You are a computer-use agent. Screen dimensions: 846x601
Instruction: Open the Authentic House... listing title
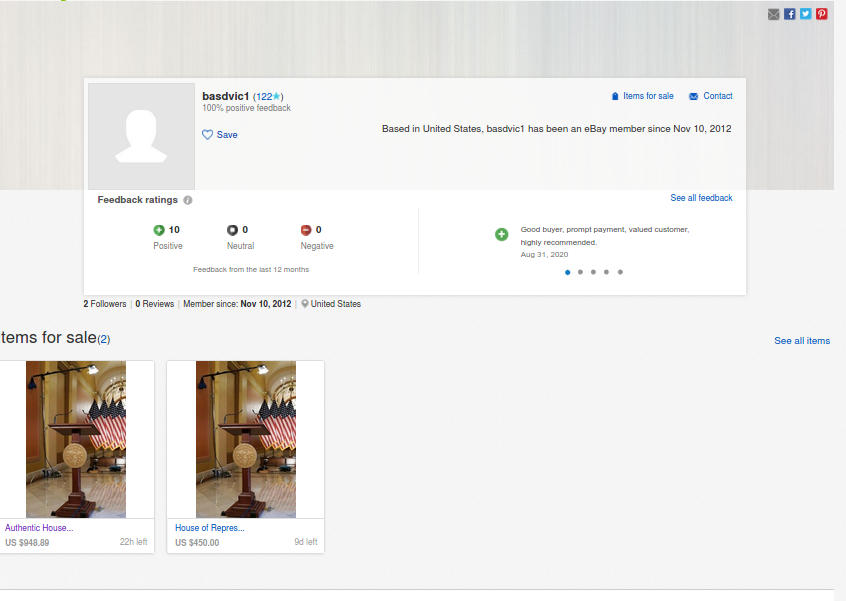click(x=39, y=528)
